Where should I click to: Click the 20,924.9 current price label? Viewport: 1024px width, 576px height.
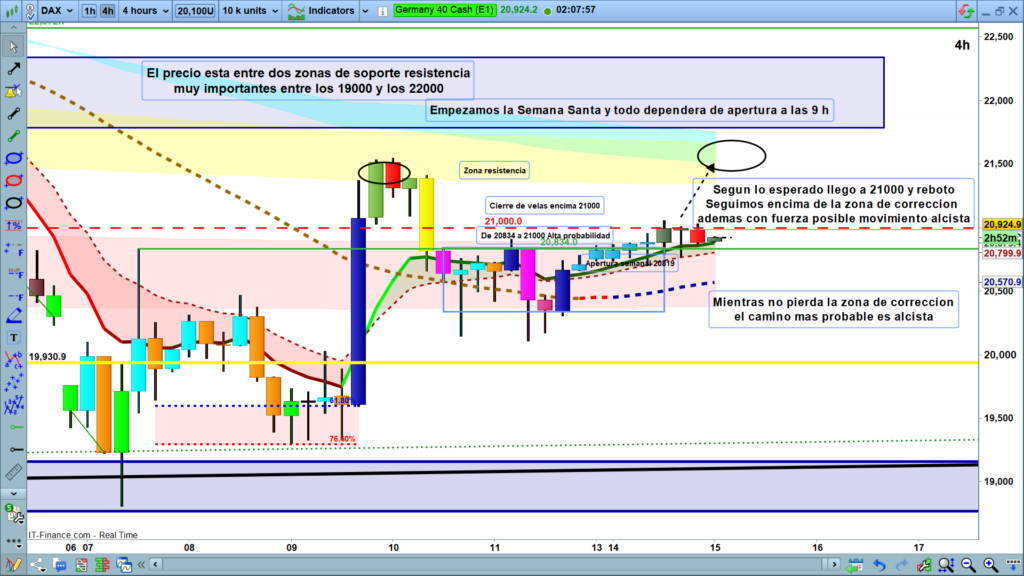click(1000, 225)
